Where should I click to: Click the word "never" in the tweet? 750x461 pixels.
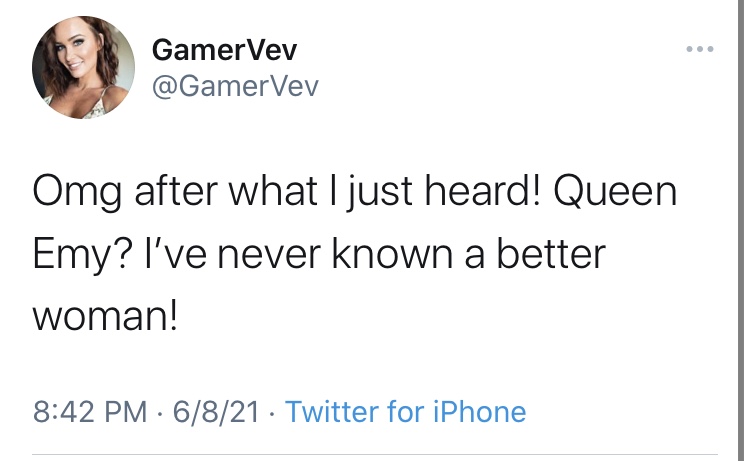[x=269, y=256]
